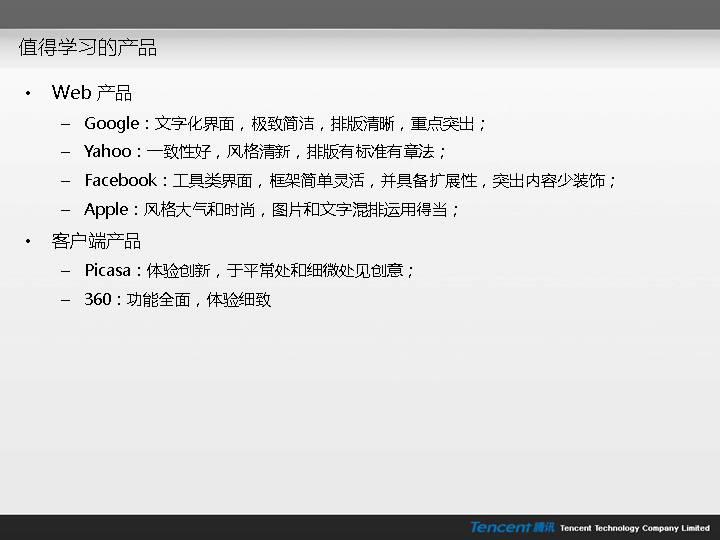The width and height of the screenshot is (720, 540).
Task: Click the dash before the 360 line
Action: (65, 300)
